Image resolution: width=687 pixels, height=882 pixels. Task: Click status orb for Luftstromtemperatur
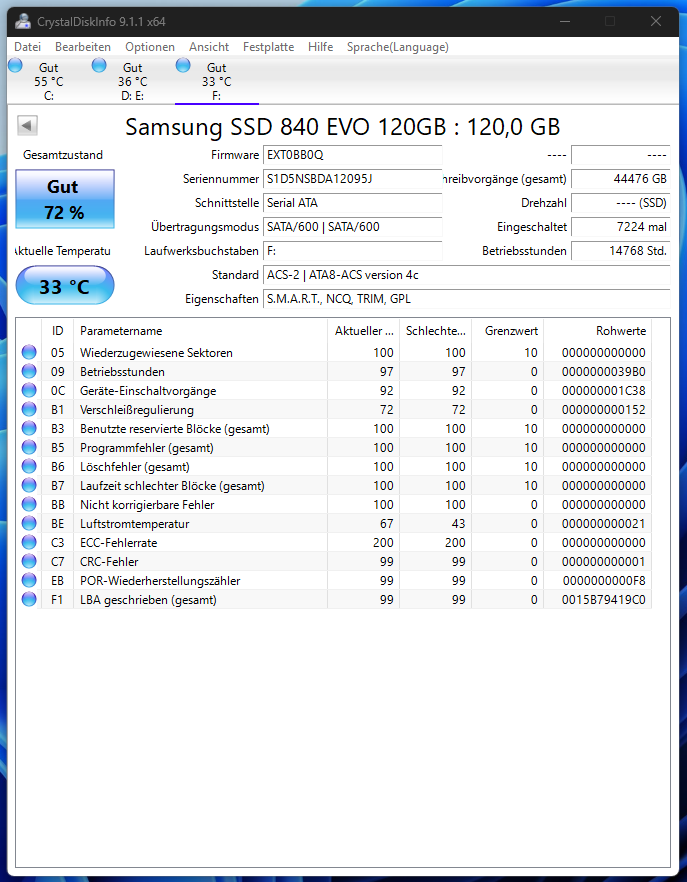(29, 524)
